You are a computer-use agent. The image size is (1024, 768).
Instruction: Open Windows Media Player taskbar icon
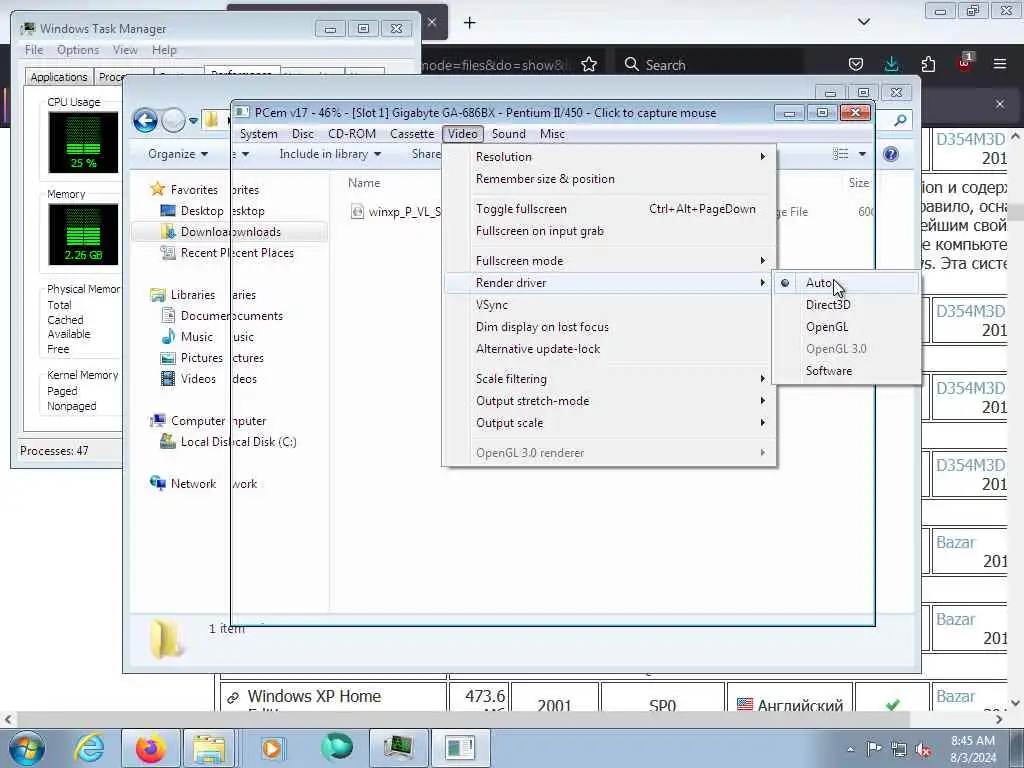[x=272, y=748]
